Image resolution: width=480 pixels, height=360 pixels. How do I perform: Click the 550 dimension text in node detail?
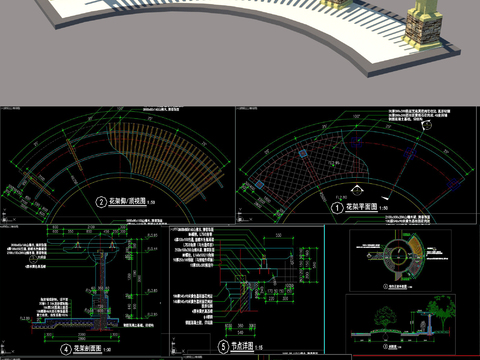[x=279, y=235]
